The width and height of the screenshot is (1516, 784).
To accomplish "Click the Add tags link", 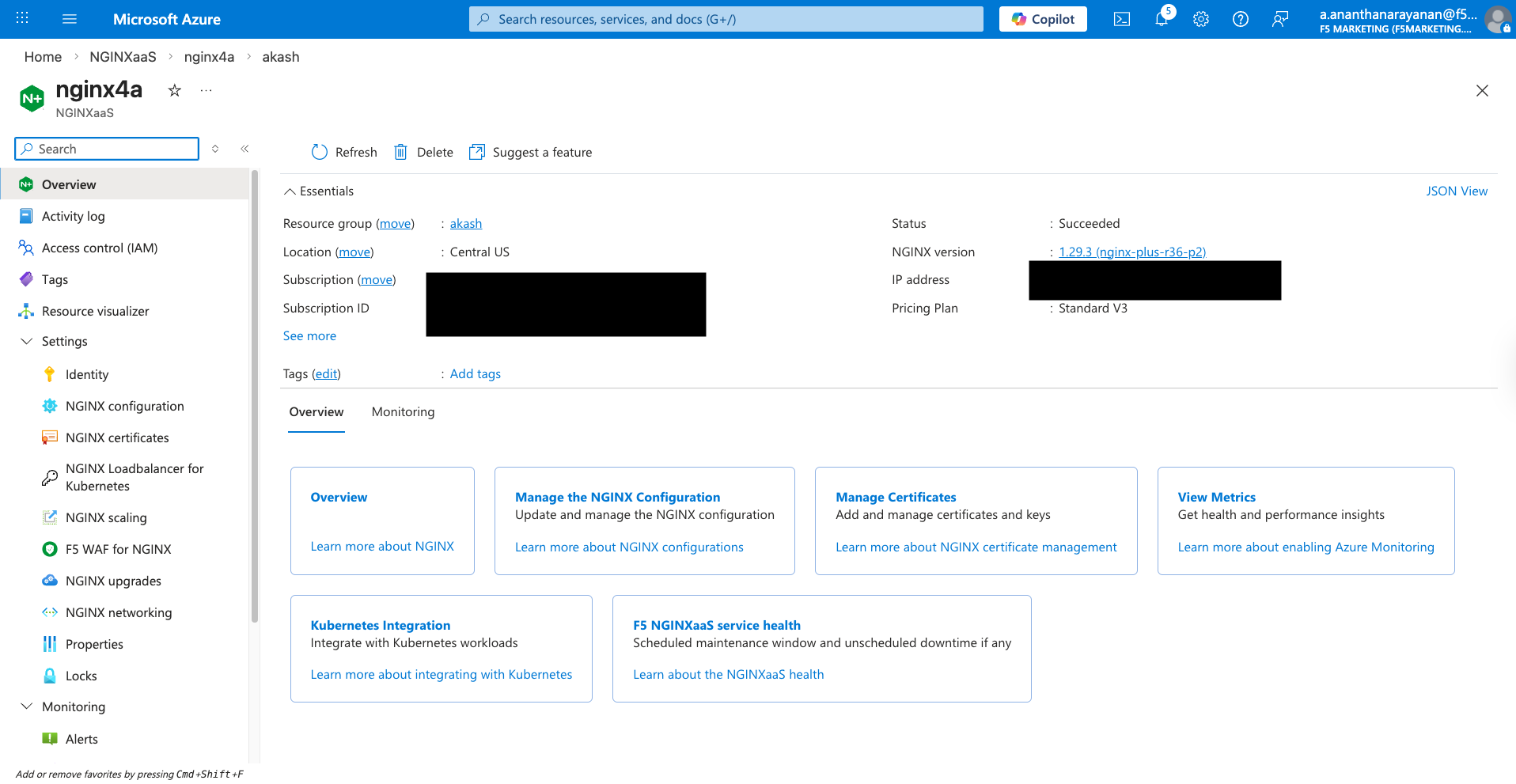I will click(x=476, y=373).
